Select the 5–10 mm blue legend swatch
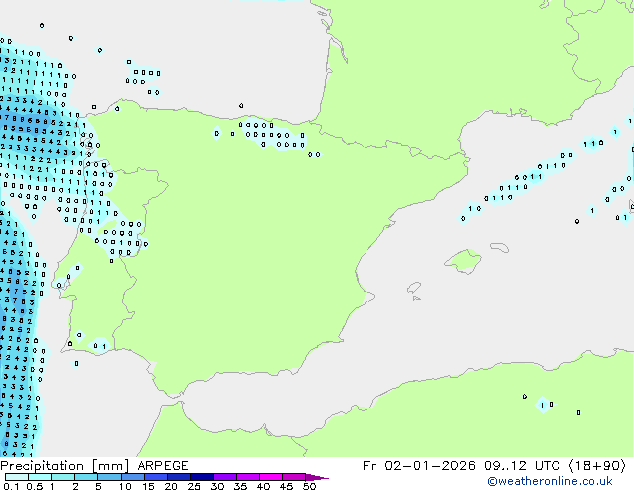This screenshot has width=634, height=490. [x=109, y=477]
